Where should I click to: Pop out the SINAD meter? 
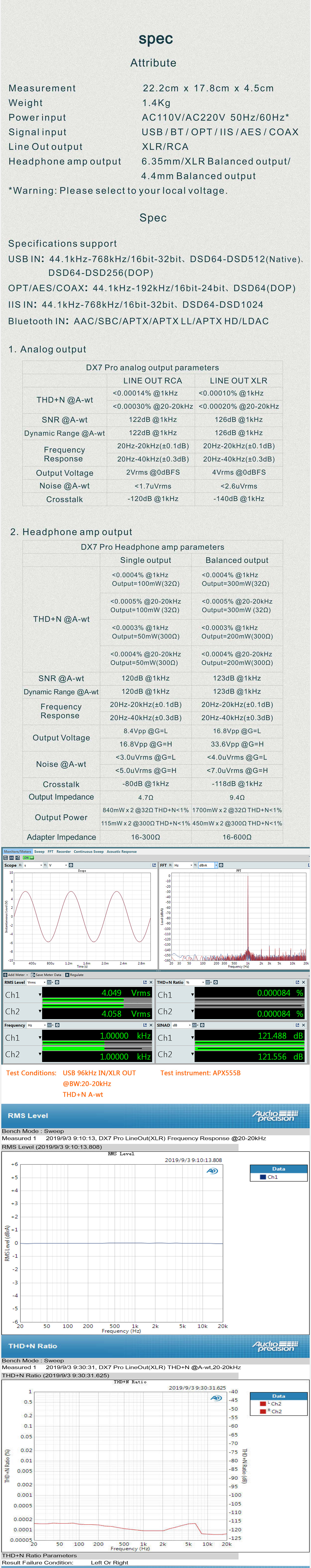[298, 1025]
